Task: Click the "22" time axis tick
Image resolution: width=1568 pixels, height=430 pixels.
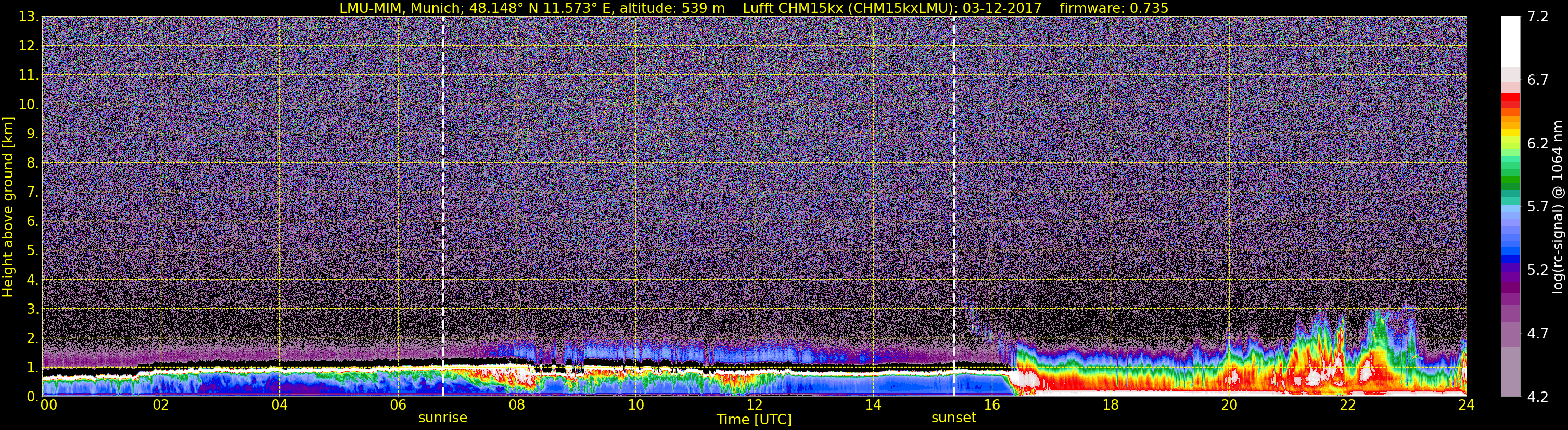Action: coord(1348,405)
